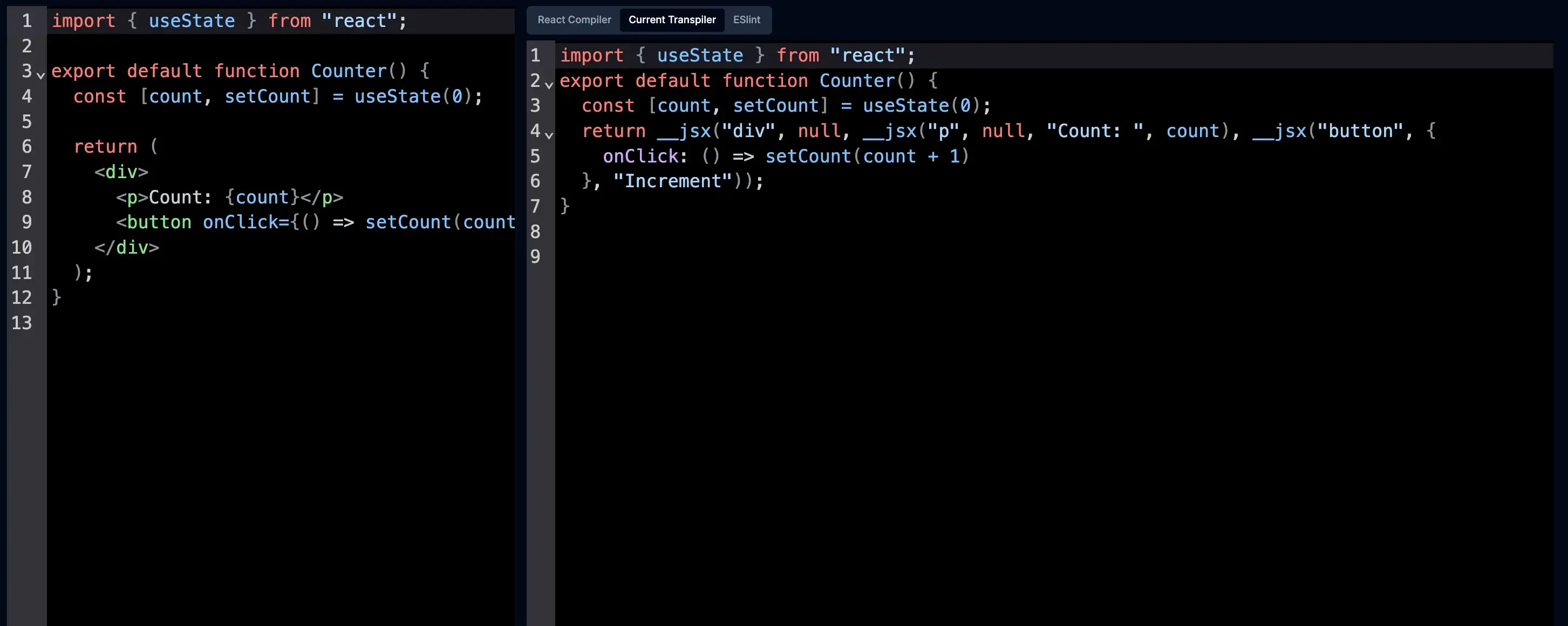Screen dimensions: 1568x626
Task: Click line number 9 in the output gutter
Action: pos(535,256)
